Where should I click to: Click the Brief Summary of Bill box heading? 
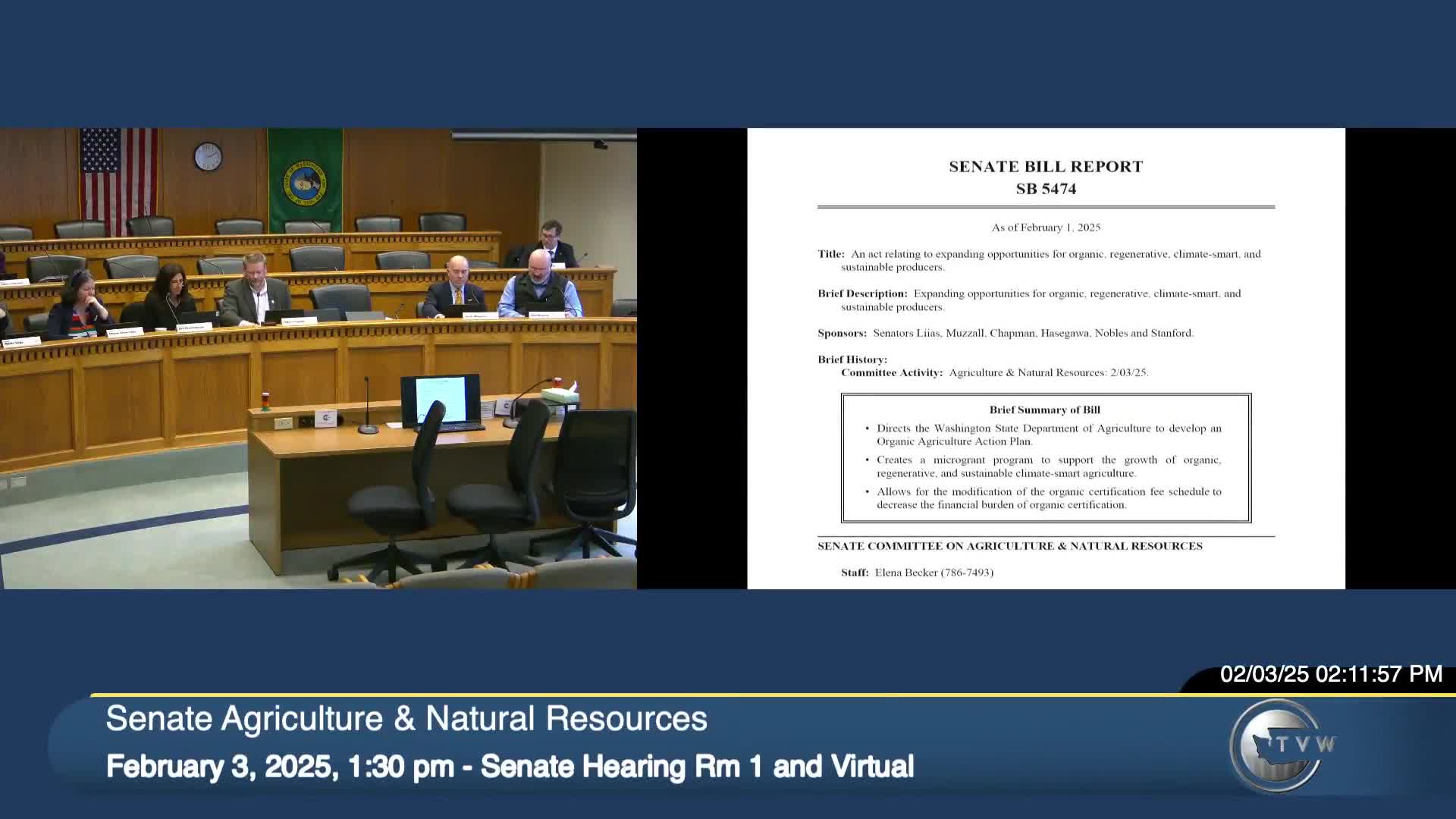point(1044,409)
